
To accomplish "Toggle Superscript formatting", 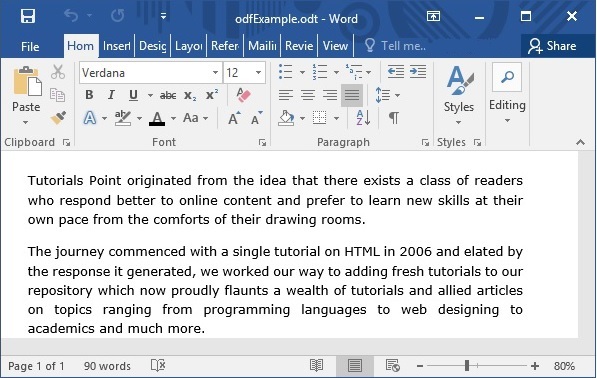I will (212, 95).
